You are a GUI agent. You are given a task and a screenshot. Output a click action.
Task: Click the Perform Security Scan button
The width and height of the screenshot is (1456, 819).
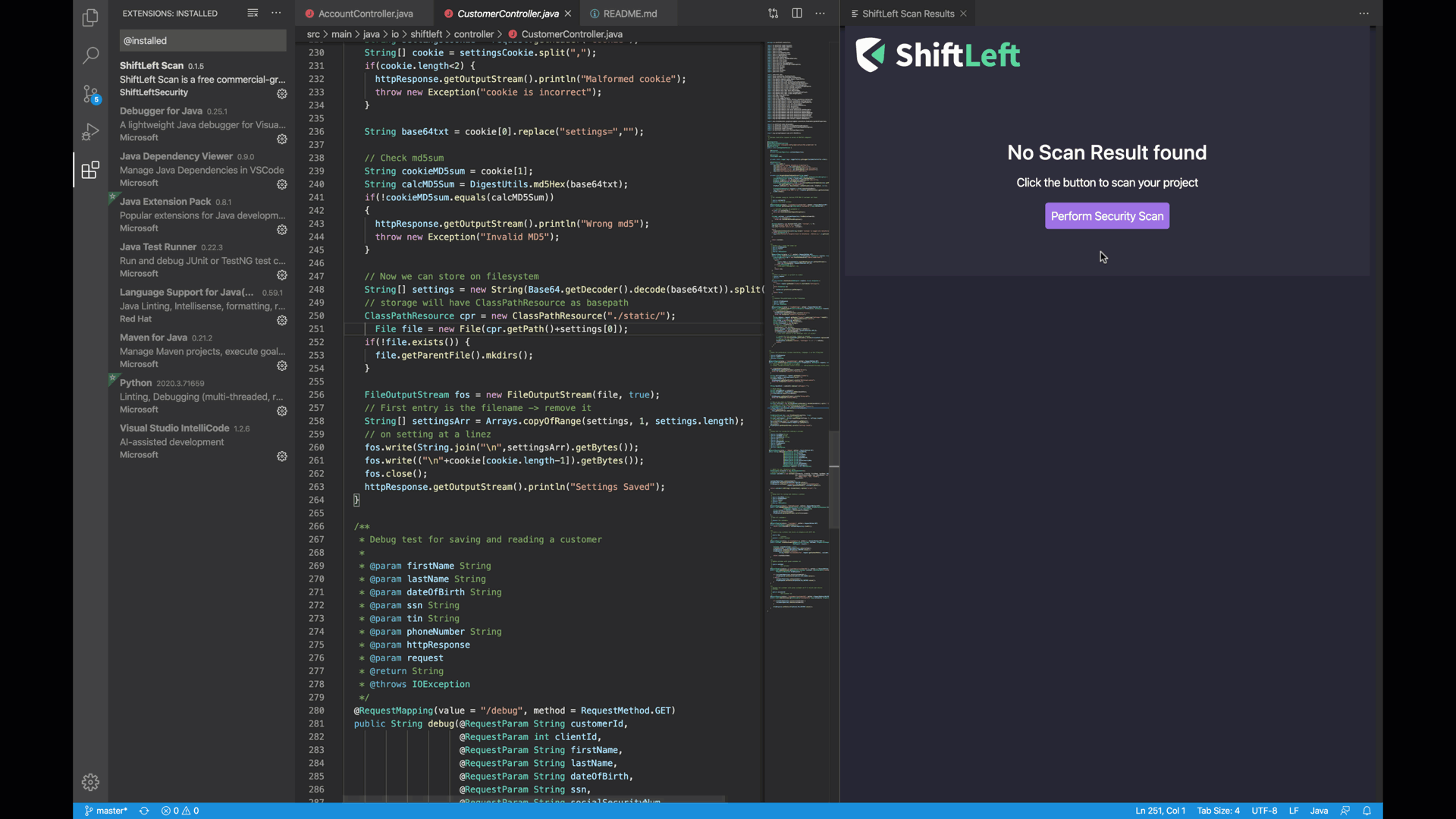pyautogui.click(x=1106, y=216)
